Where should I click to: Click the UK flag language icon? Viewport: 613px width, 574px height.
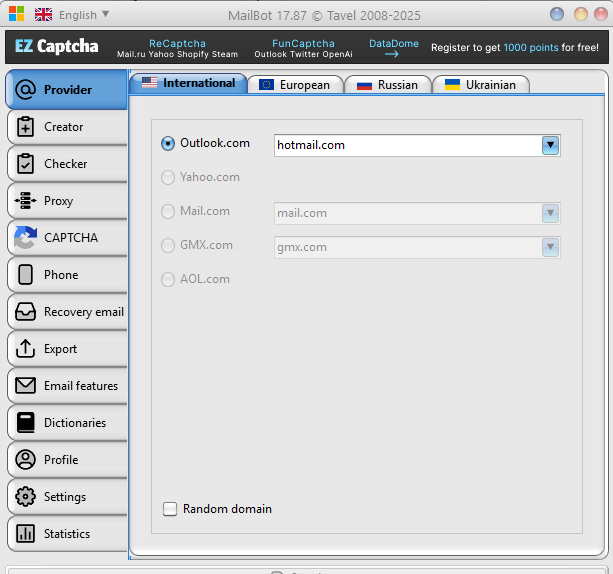(x=43, y=14)
